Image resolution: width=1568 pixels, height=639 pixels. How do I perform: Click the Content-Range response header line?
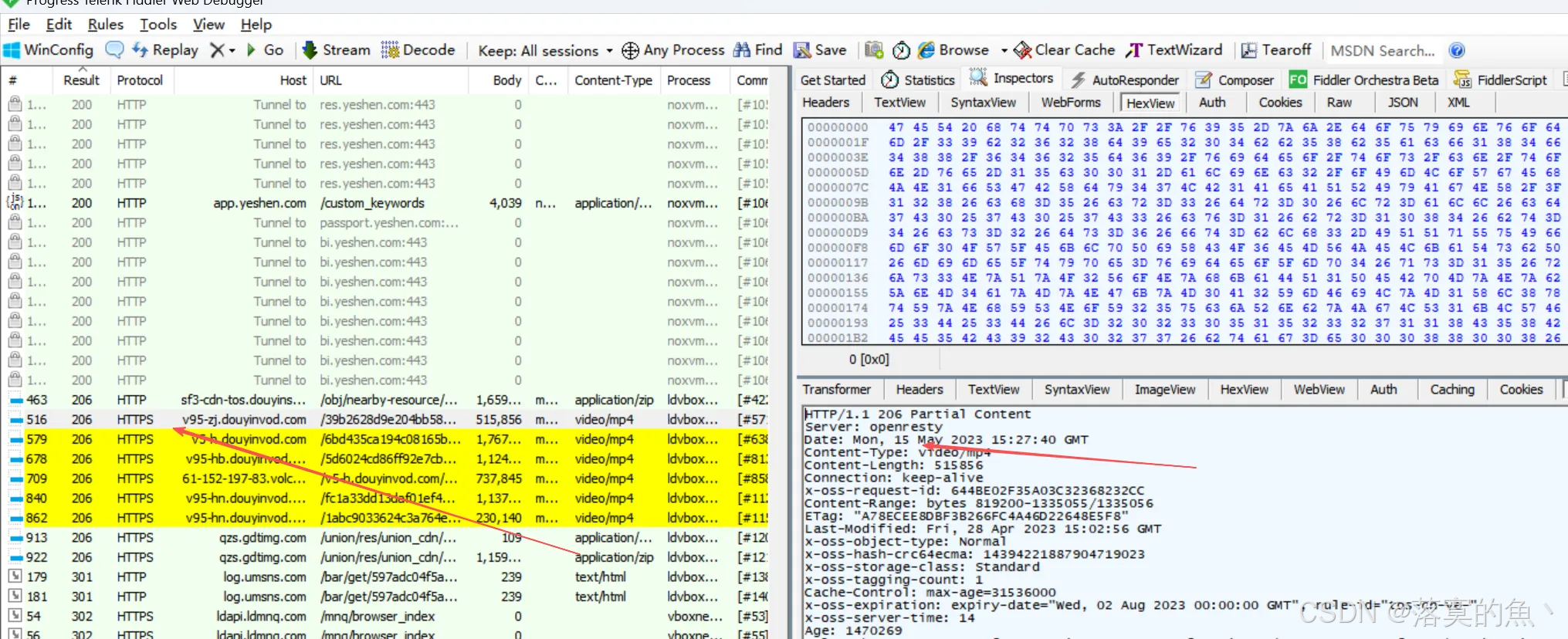pos(978,503)
